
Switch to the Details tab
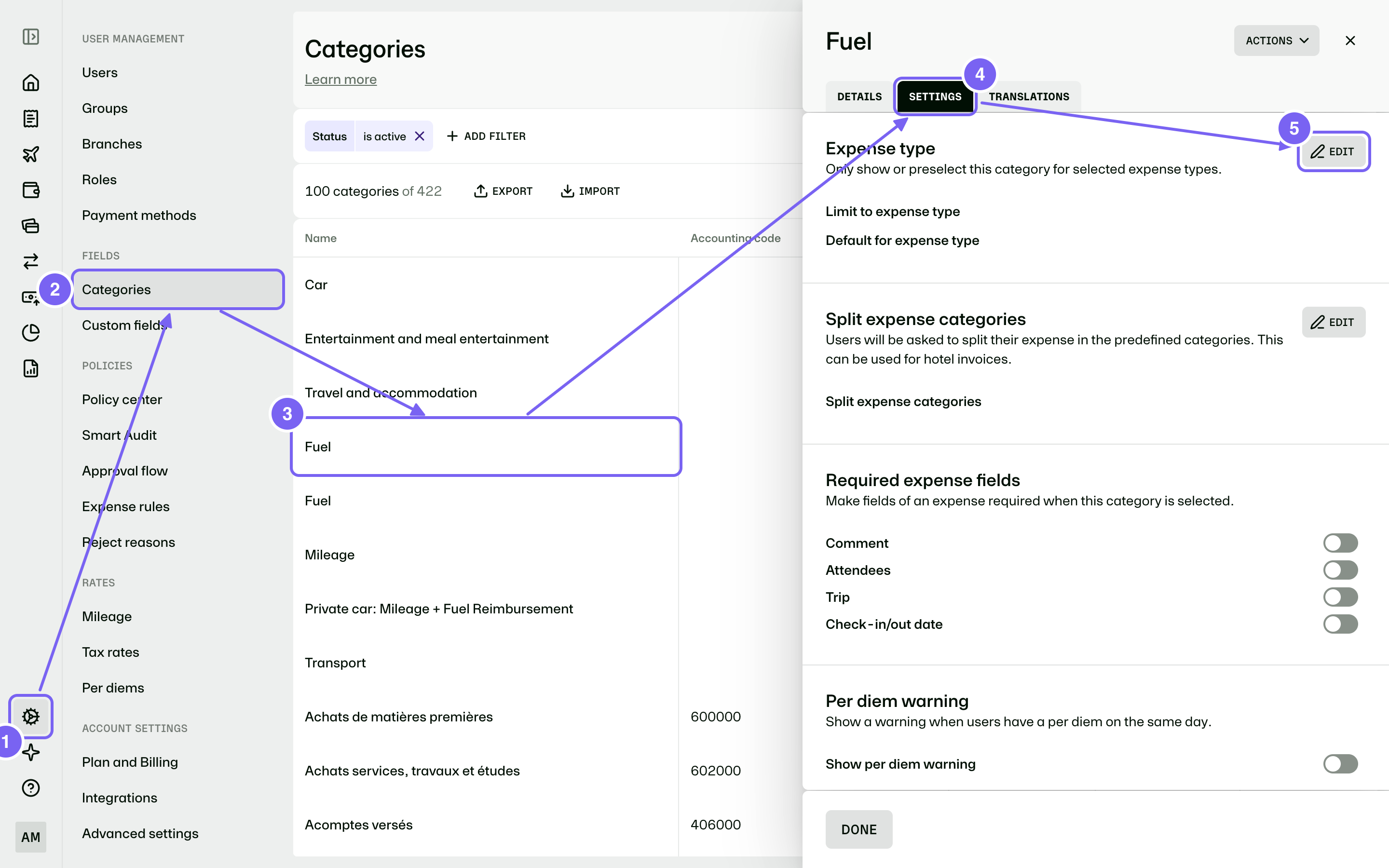click(859, 96)
